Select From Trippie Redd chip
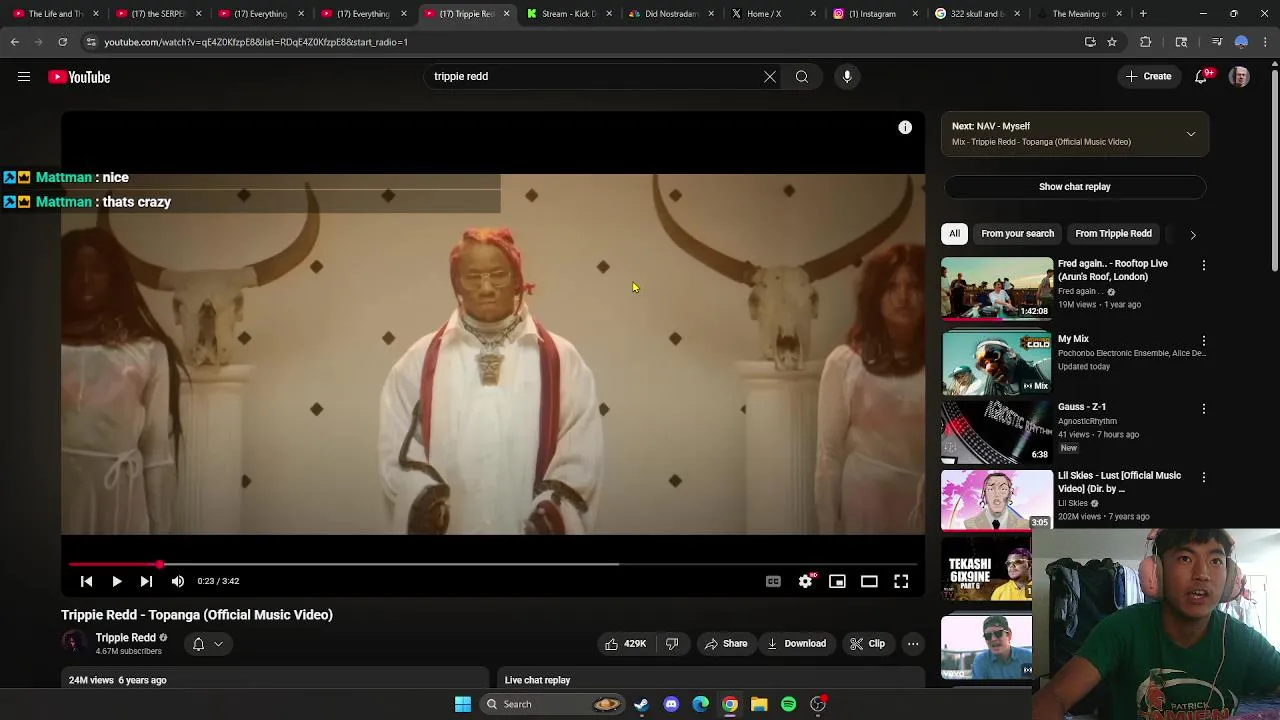Image resolution: width=1280 pixels, height=720 pixels. [1113, 234]
